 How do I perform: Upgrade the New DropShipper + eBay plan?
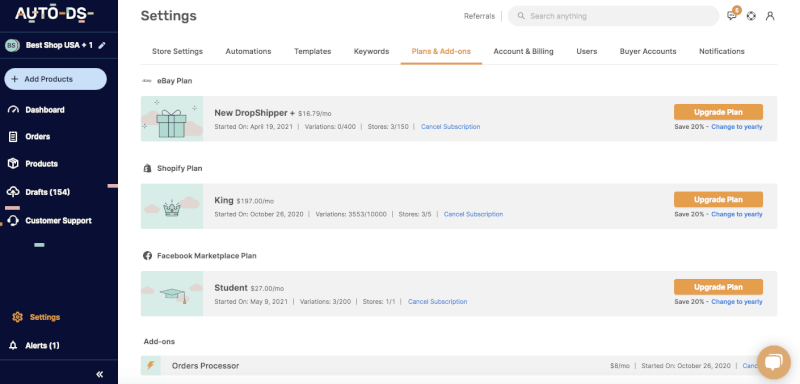click(718, 112)
